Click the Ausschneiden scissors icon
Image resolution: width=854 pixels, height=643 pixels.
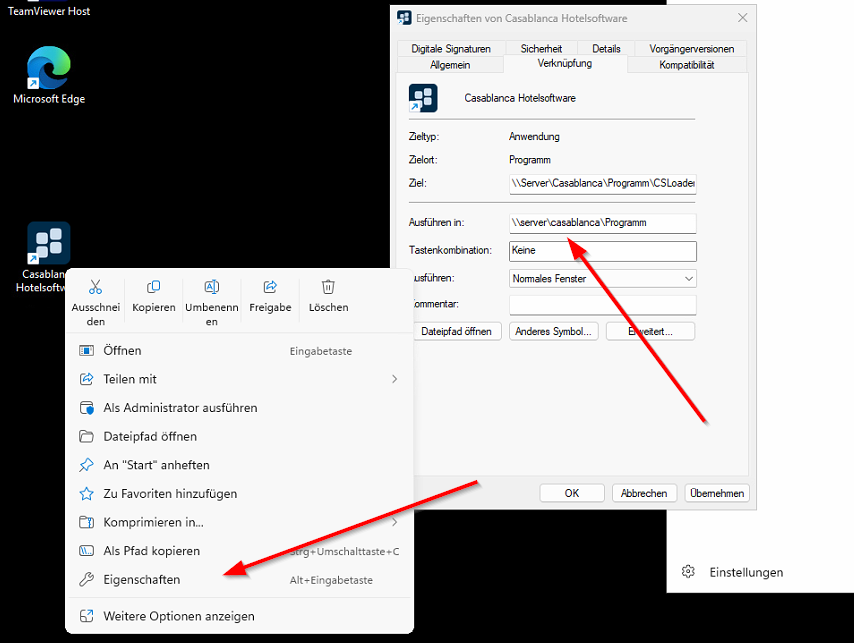click(x=95, y=287)
